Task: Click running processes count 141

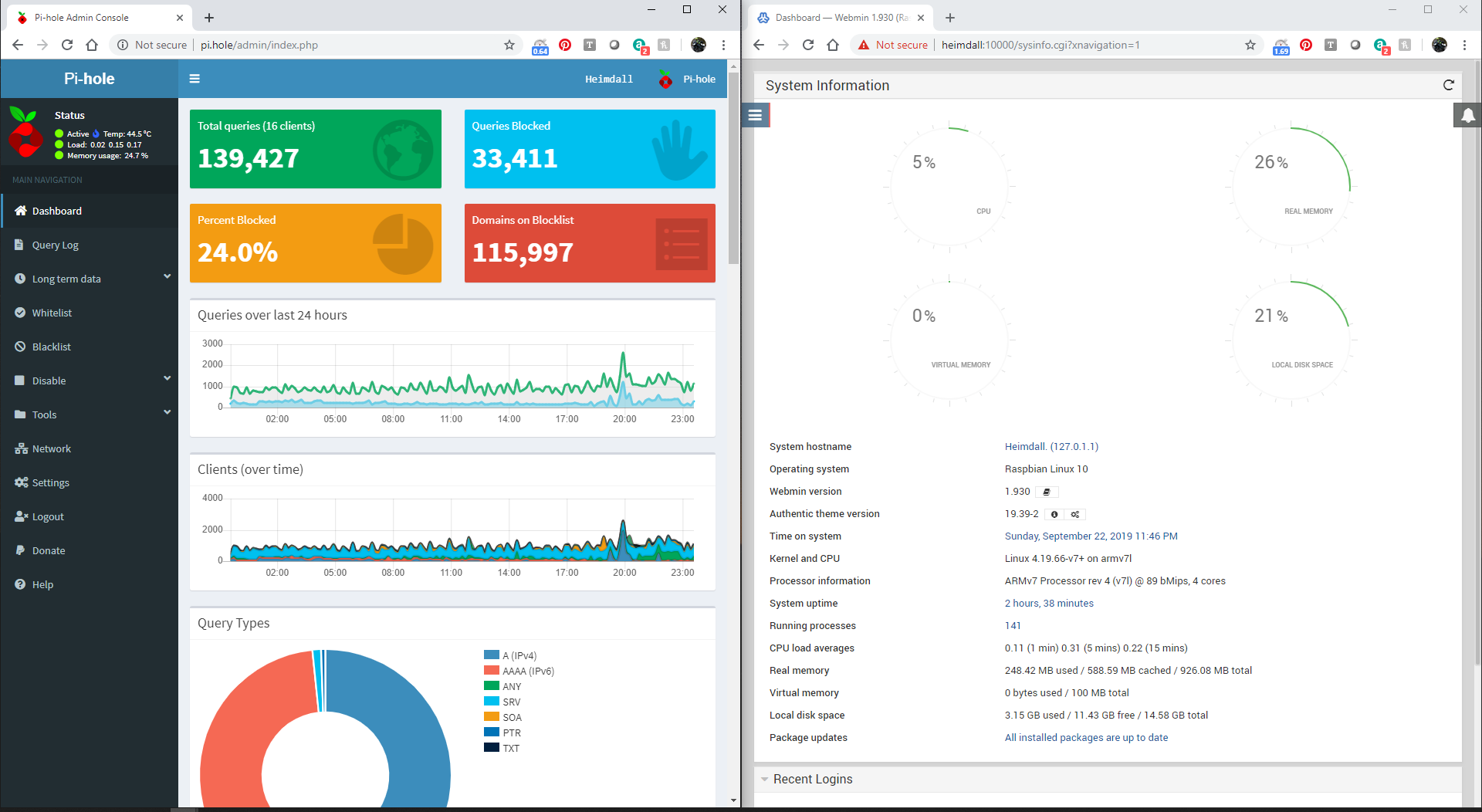Action: [x=1013, y=625]
